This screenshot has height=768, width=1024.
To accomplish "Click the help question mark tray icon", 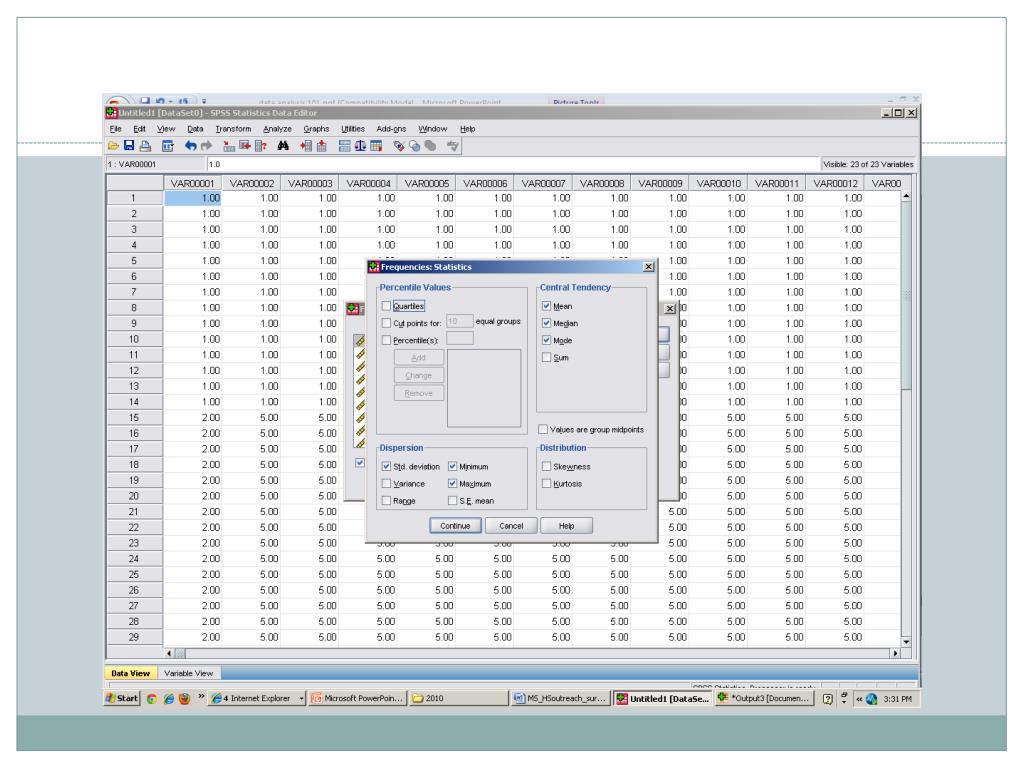I will 827,699.
